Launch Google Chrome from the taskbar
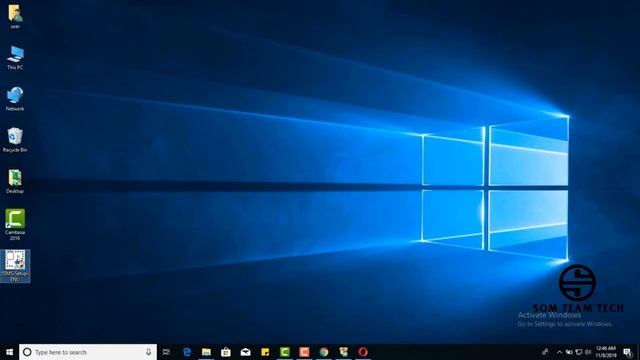 pyautogui.click(x=324, y=352)
